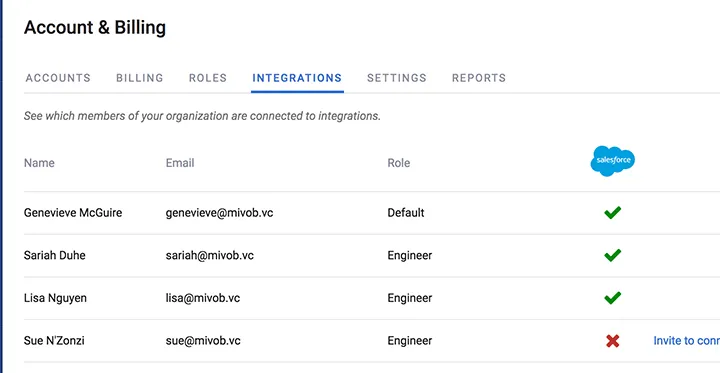Click Sariah Duhe's green Salesforce checkmark

[613, 255]
